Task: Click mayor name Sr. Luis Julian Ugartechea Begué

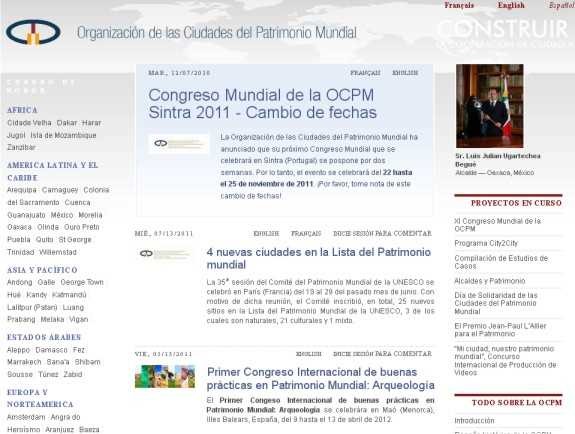Action: pos(498,160)
